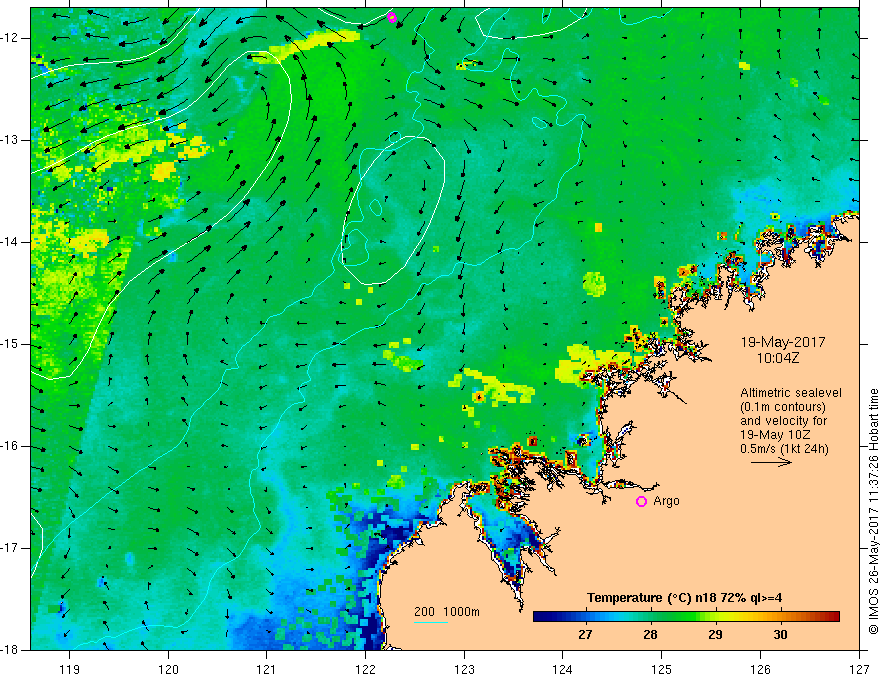
Task: Click the longitude axis label 122
Action: click(x=365, y=669)
